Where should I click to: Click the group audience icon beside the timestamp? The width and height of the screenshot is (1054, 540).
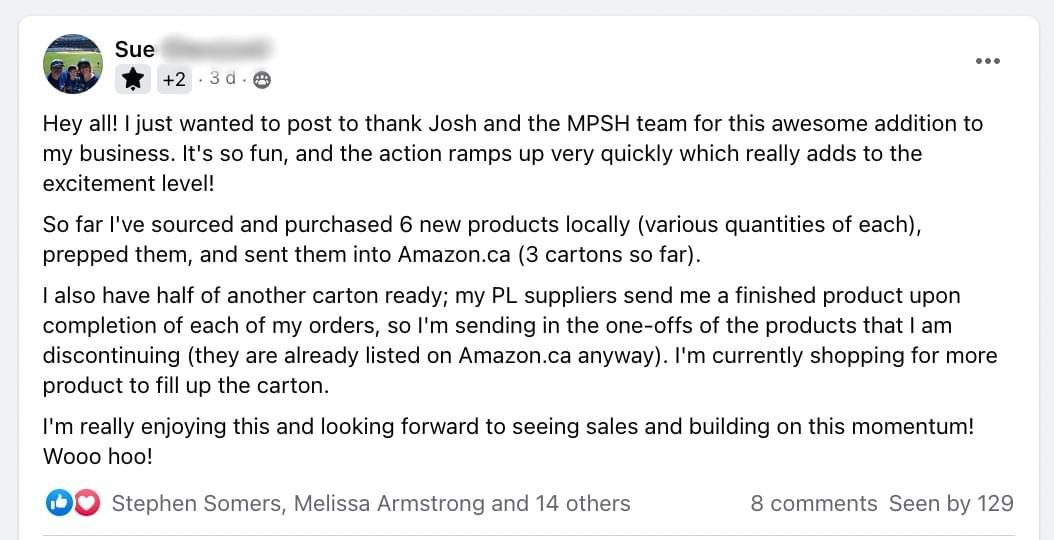coord(262,80)
